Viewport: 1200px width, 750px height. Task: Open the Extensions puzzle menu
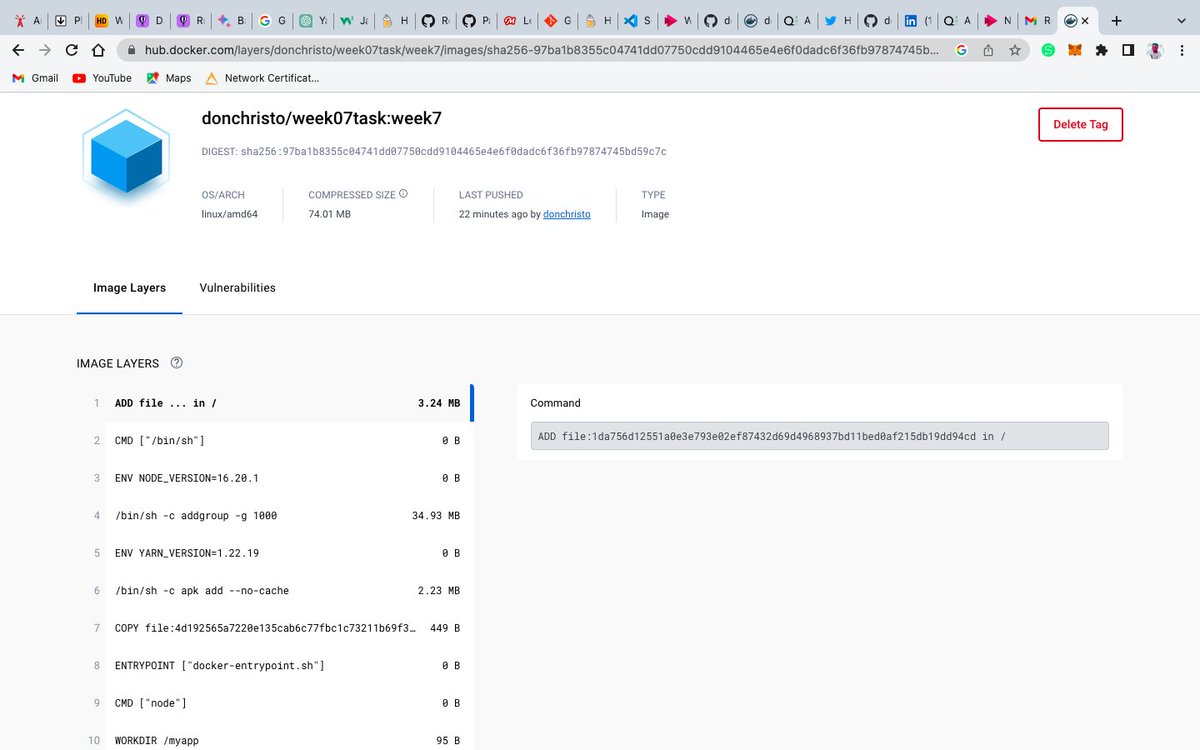[1101, 50]
